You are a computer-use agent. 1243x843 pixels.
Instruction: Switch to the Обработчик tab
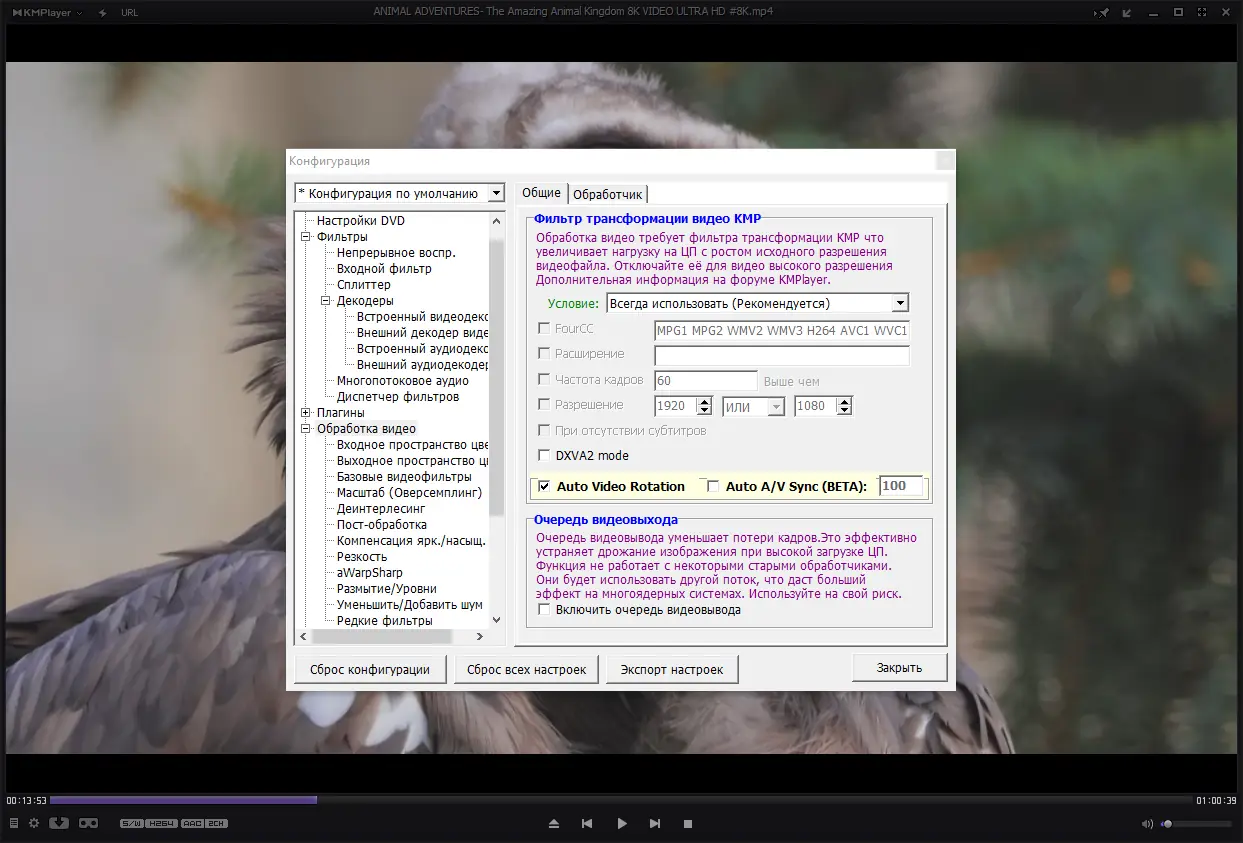tap(608, 194)
